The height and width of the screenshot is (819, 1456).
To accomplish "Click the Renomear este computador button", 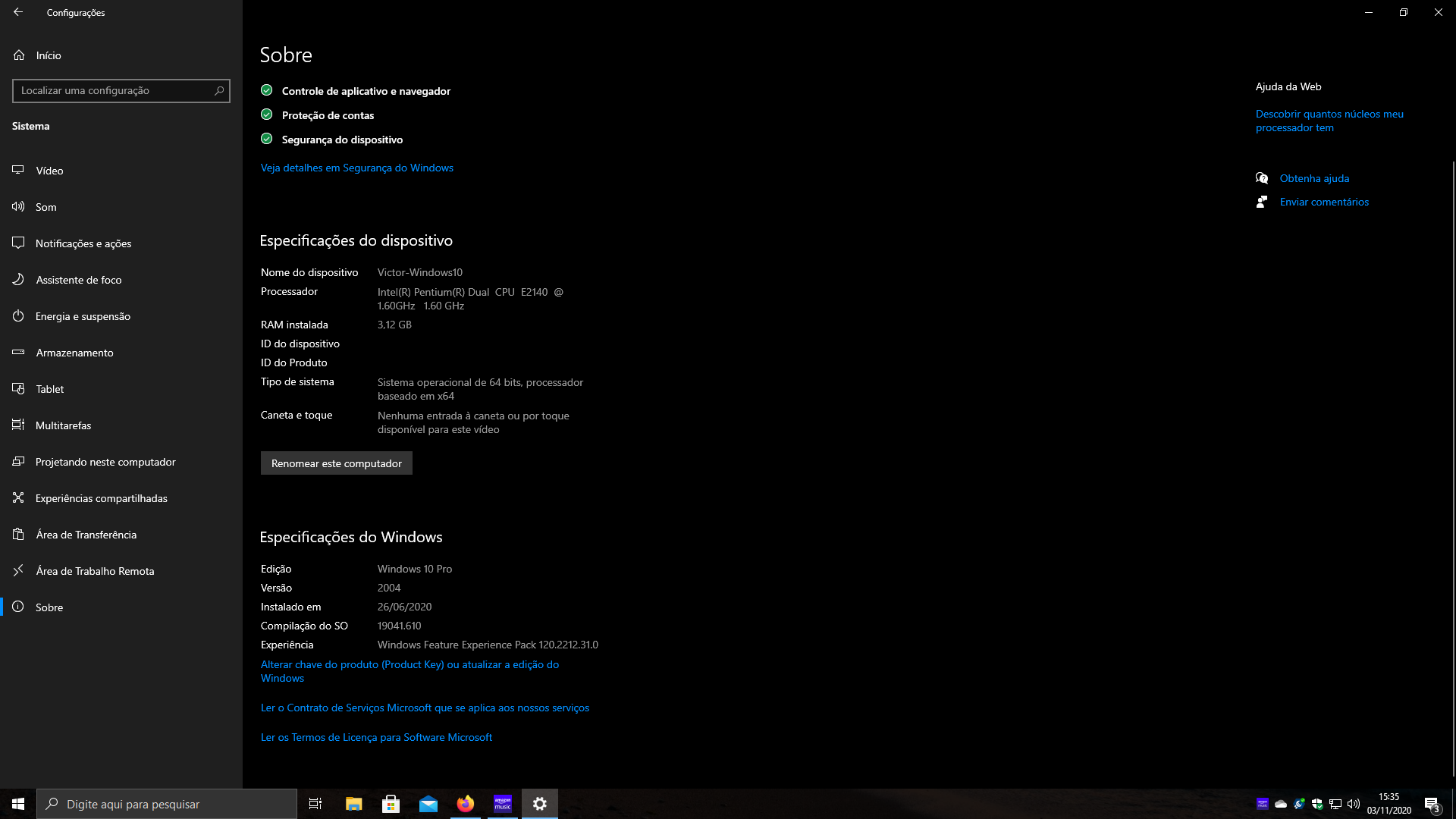I will point(337,463).
